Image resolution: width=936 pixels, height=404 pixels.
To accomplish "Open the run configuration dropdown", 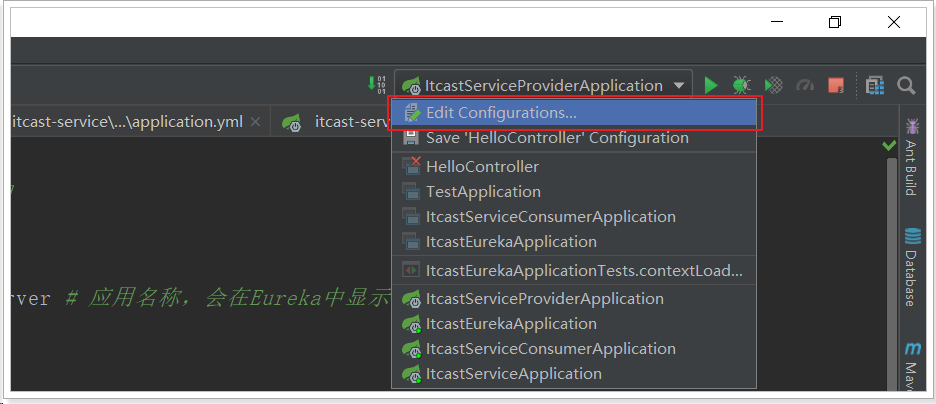I will click(x=544, y=86).
